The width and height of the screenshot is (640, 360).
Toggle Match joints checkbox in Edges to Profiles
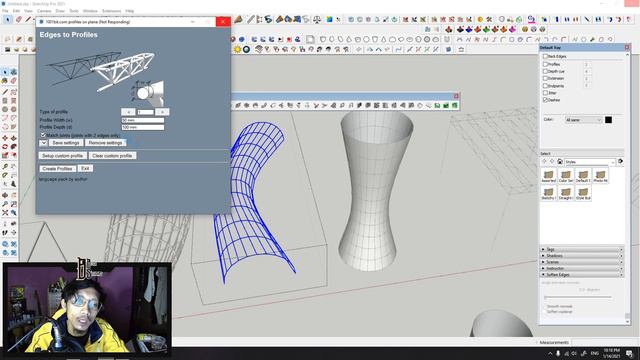43,135
